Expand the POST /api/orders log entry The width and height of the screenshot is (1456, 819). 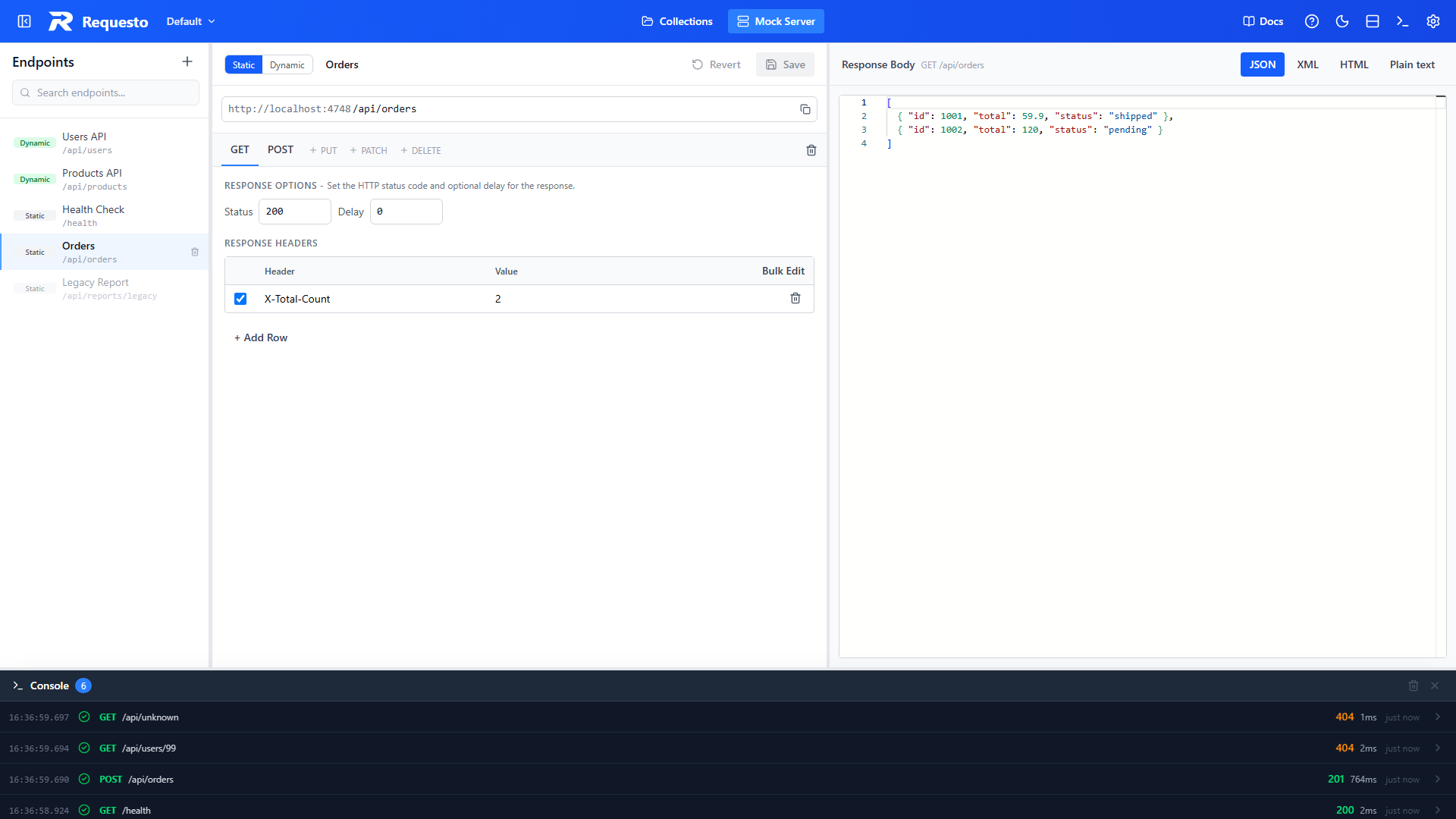(1438, 779)
